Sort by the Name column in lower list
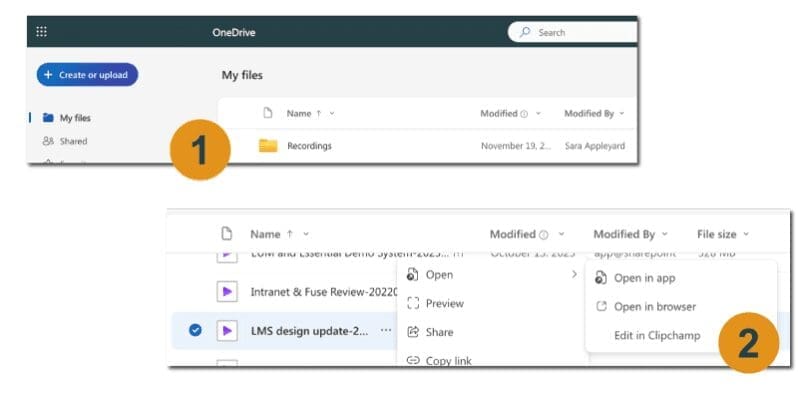Viewport: 798px width, 400px height. 265,235
